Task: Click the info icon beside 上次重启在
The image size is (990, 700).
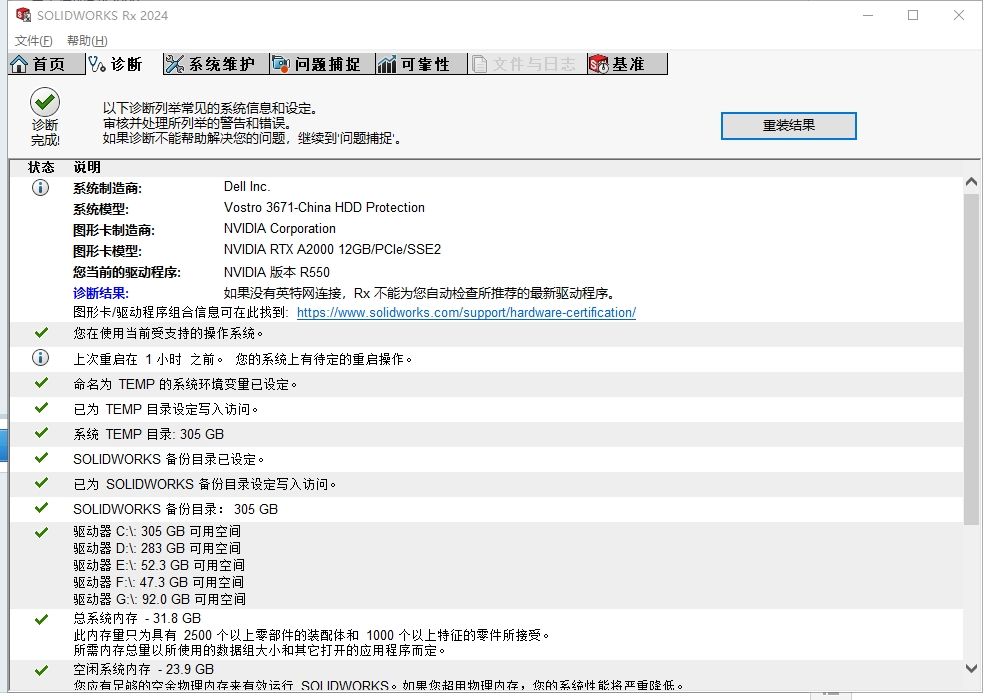Action: tap(40, 358)
